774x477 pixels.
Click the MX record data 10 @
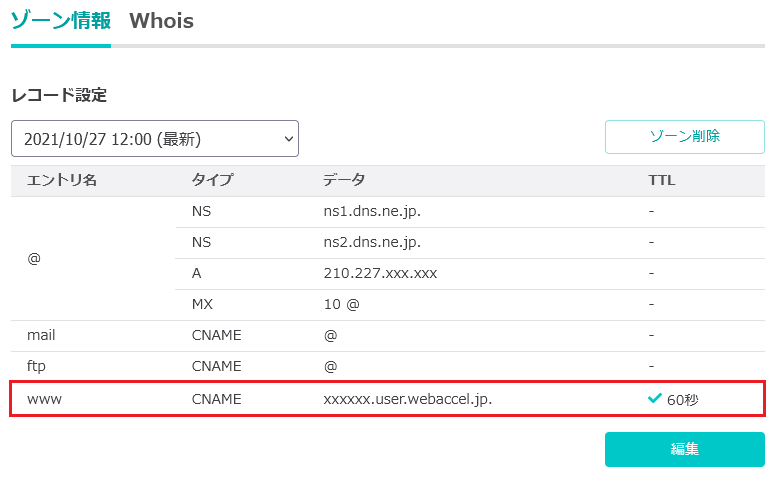click(x=341, y=304)
